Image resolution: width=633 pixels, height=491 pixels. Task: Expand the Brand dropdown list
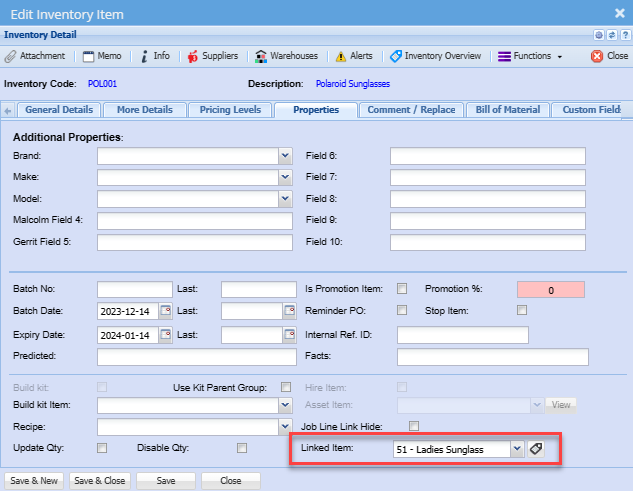[284, 156]
